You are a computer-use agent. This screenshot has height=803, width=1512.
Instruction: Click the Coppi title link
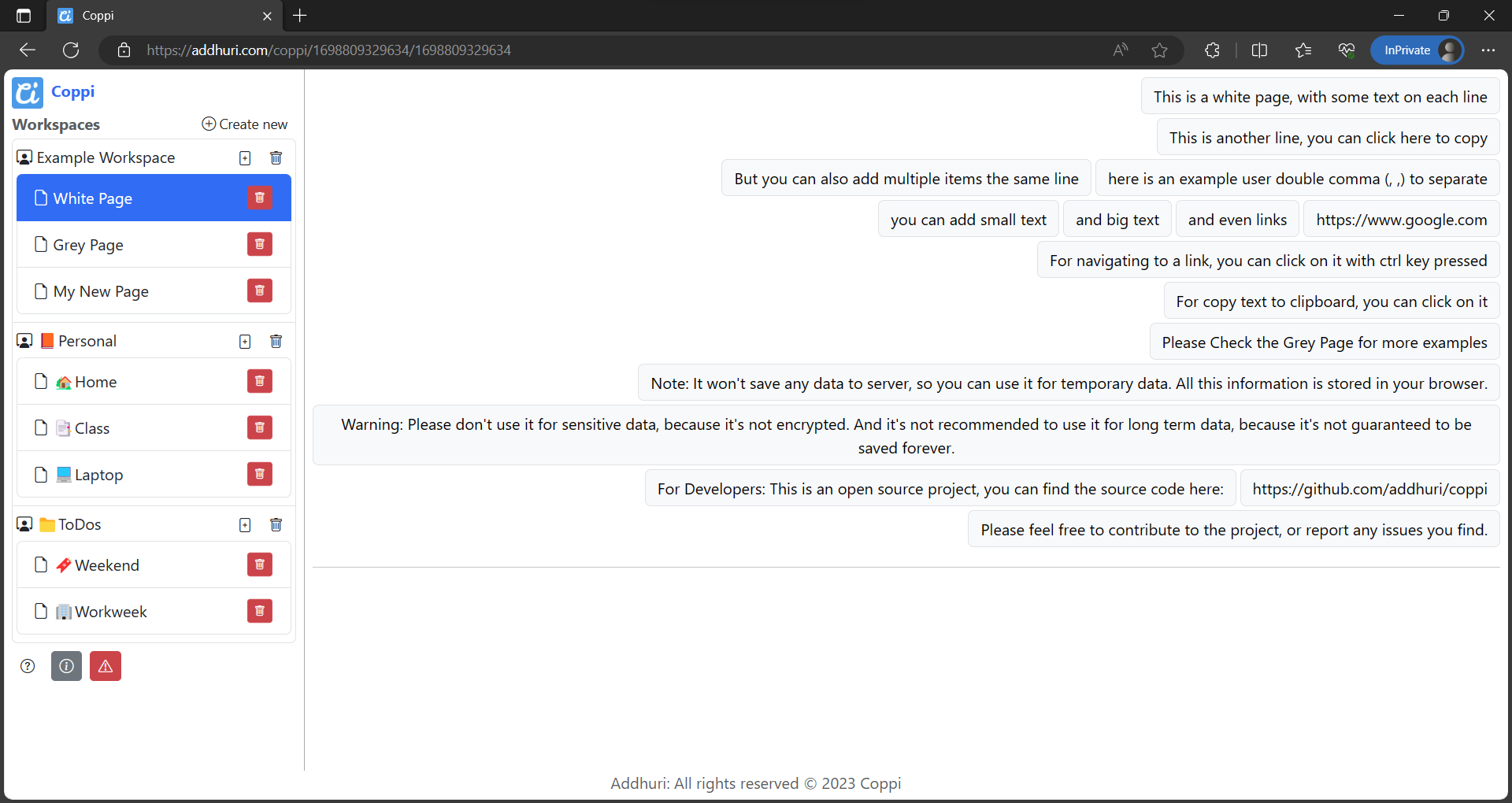coord(72,91)
